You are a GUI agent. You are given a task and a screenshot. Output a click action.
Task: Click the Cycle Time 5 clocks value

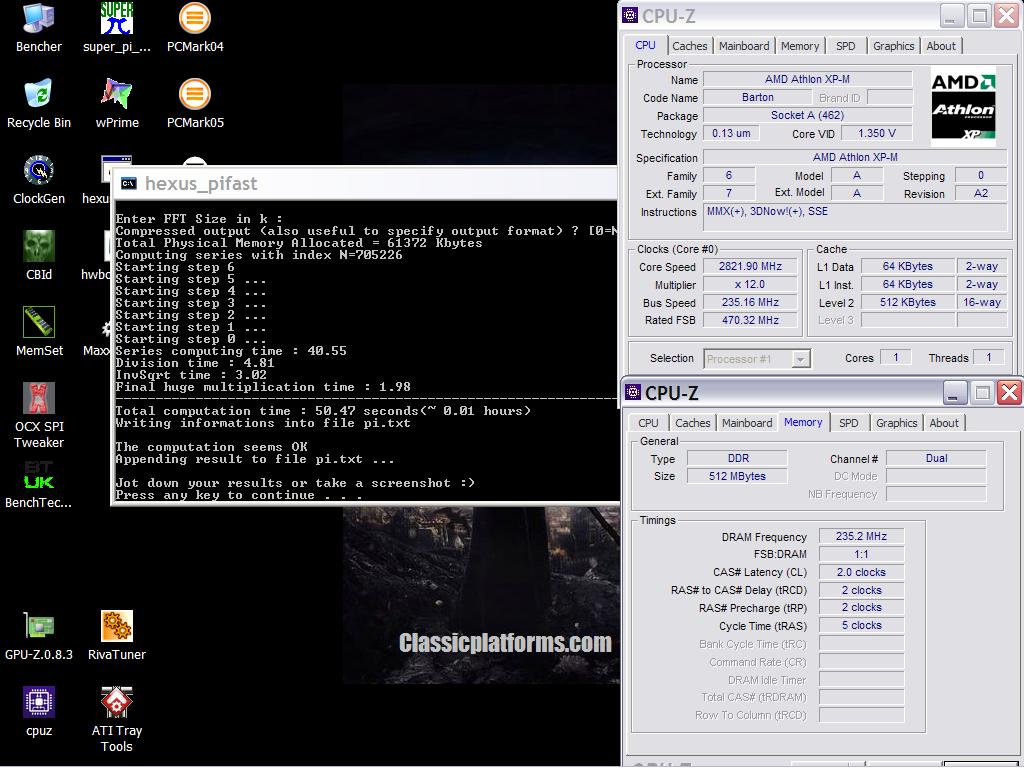pyautogui.click(x=861, y=626)
